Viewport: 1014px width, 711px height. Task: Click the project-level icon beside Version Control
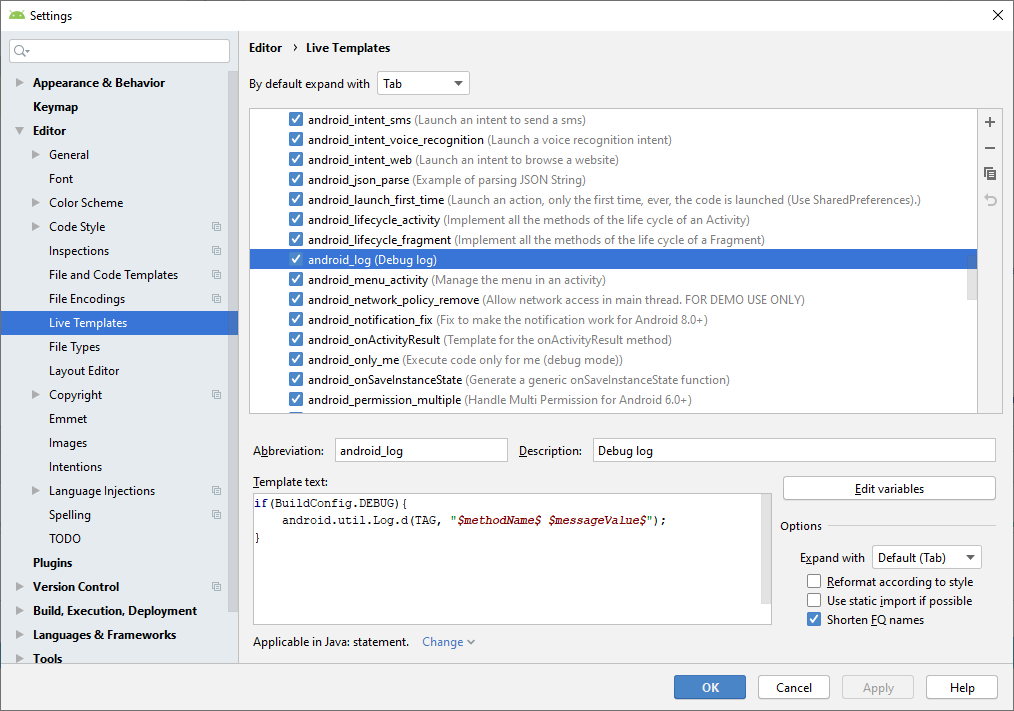point(216,587)
